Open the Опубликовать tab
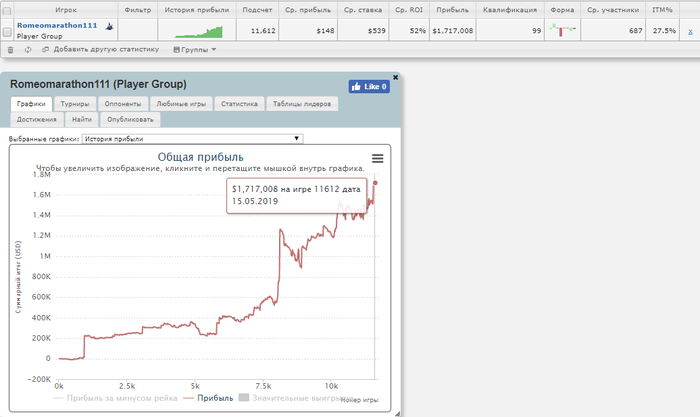The image size is (700, 417). pos(130,119)
